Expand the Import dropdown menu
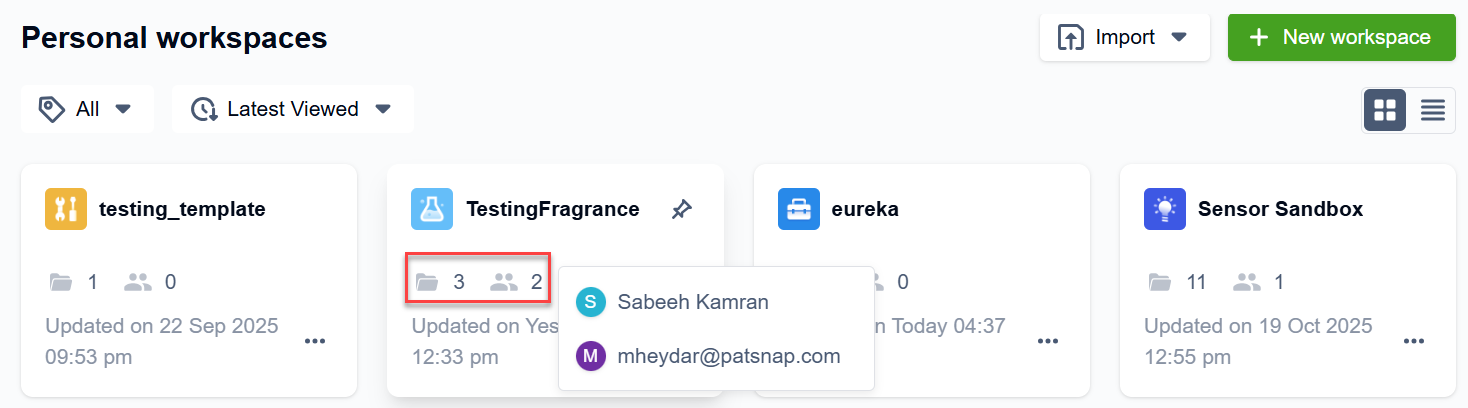1468x408 pixels. click(x=1124, y=38)
